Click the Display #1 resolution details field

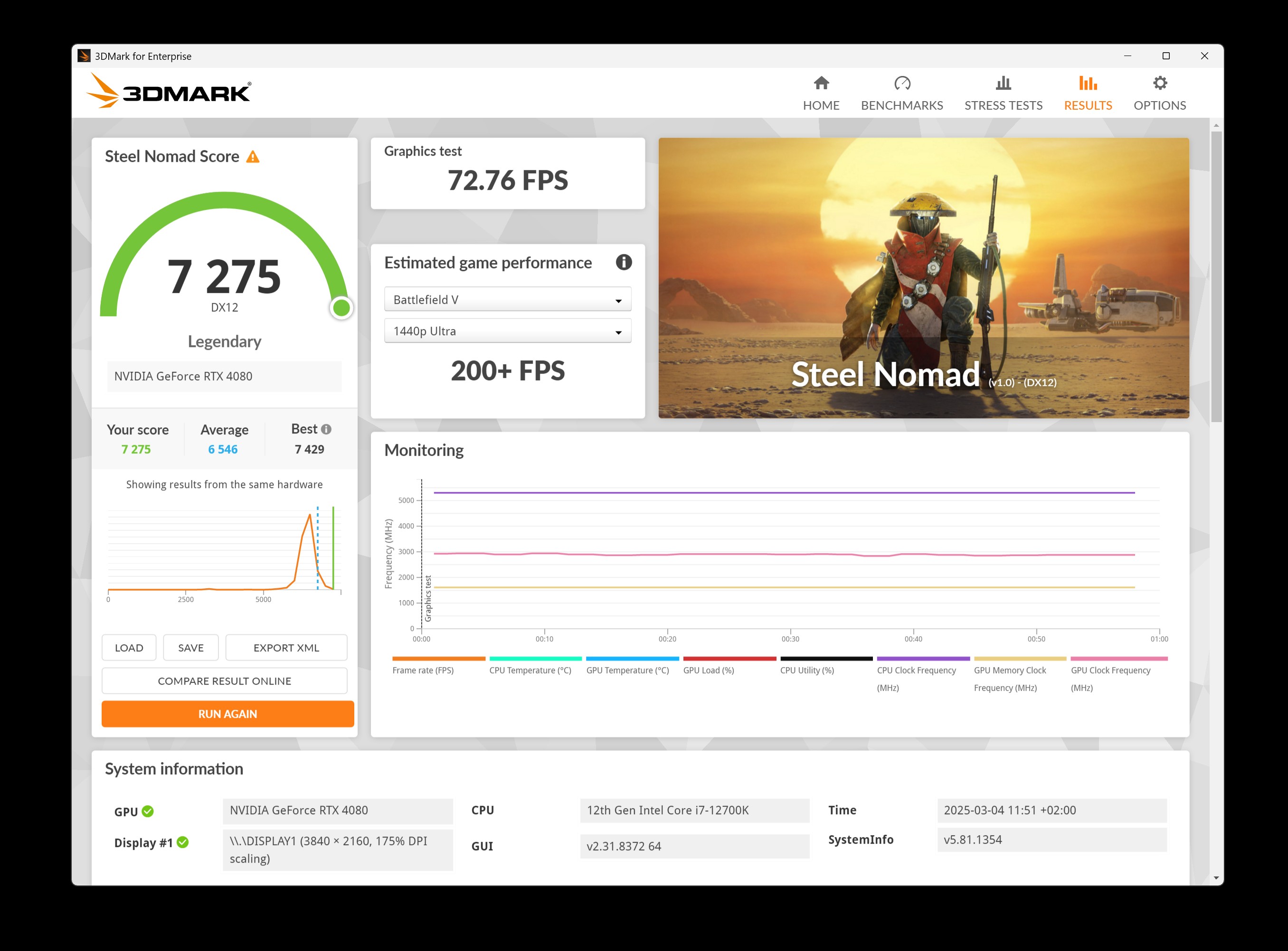point(337,850)
